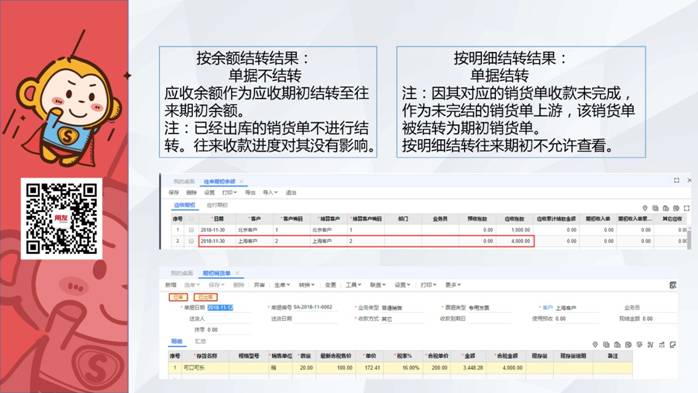Click the 保存 button in the upper toolbar
Screen dimensions: 698x393
174,193
